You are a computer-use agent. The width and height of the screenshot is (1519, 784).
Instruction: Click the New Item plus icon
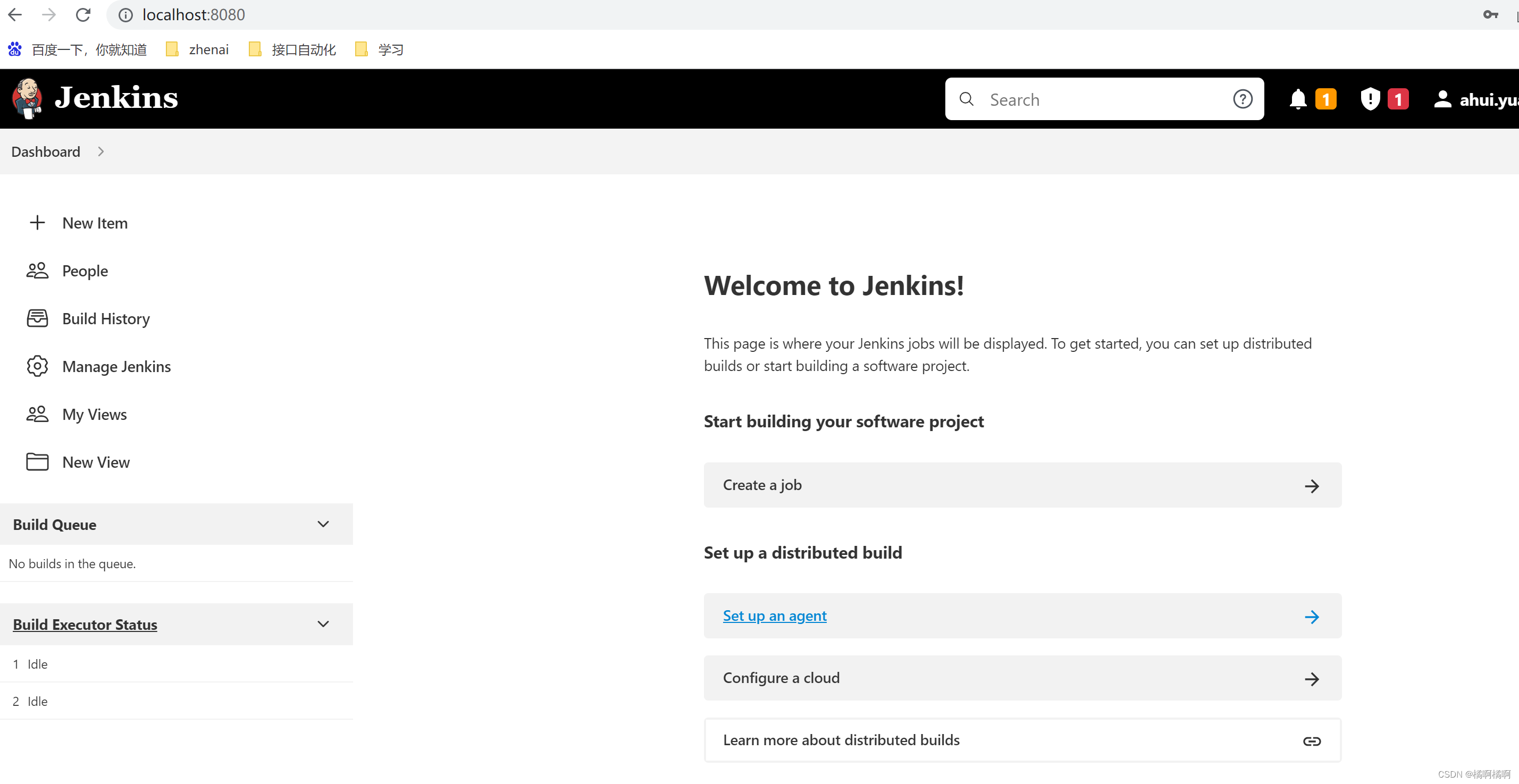[x=37, y=222]
